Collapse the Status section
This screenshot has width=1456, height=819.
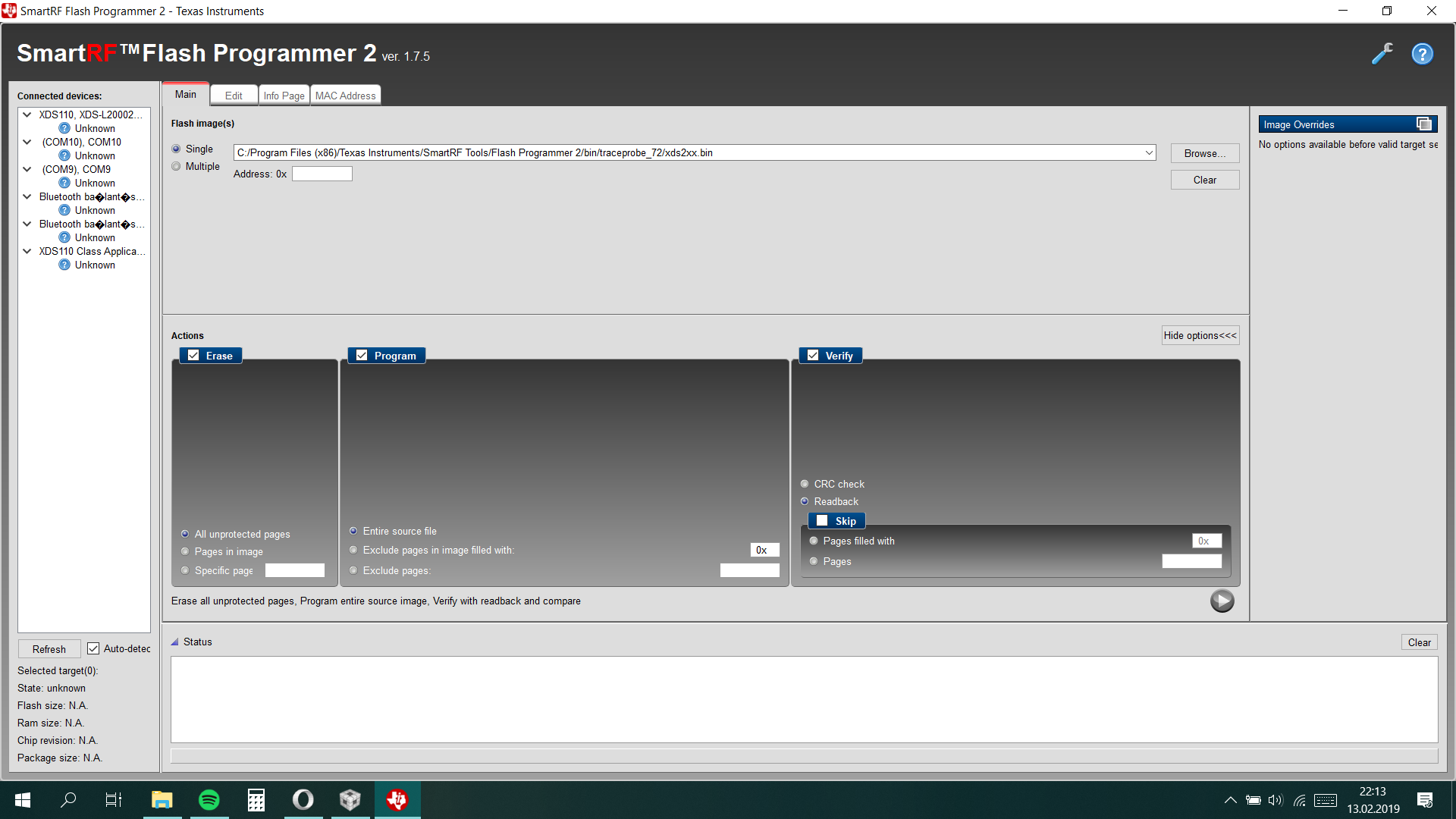point(175,642)
